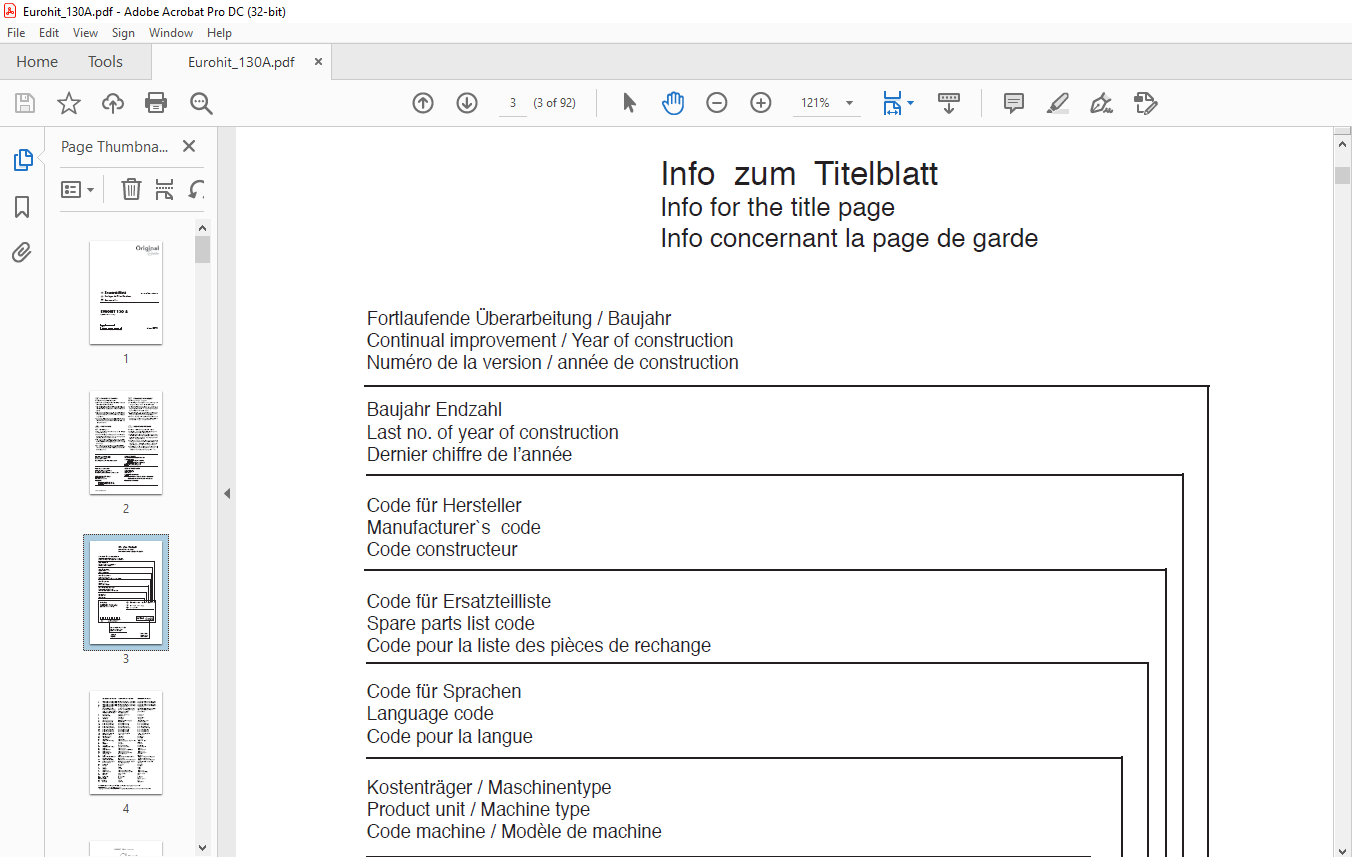Select the arrow selection tool
Screen dimensions: 1352x857
pyautogui.click(x=629, y=103)
